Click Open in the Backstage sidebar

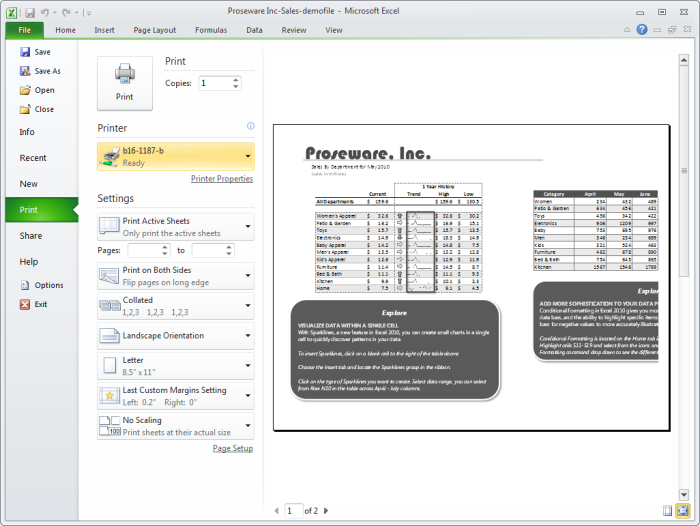point(37,90)
